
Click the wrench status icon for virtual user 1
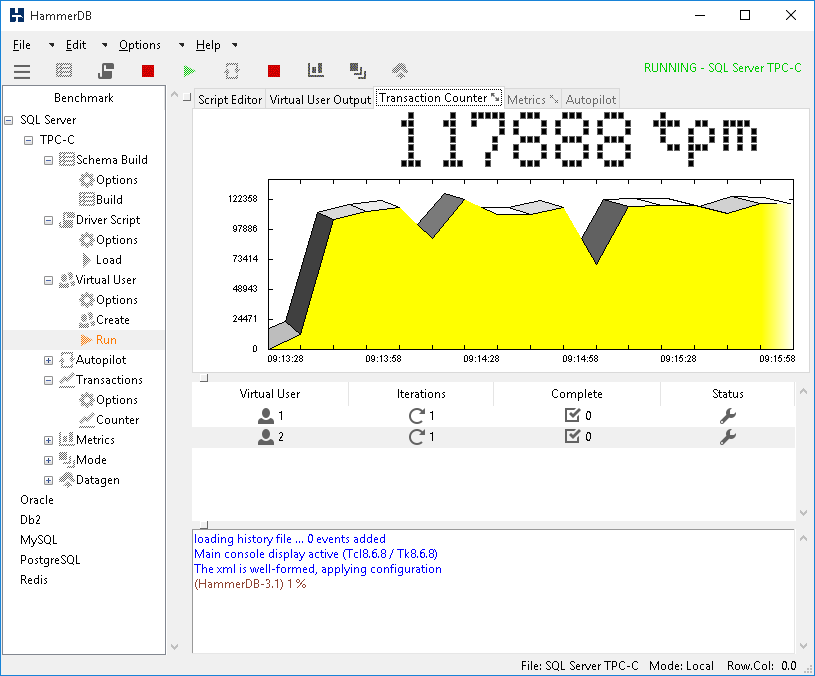[728, 416]
